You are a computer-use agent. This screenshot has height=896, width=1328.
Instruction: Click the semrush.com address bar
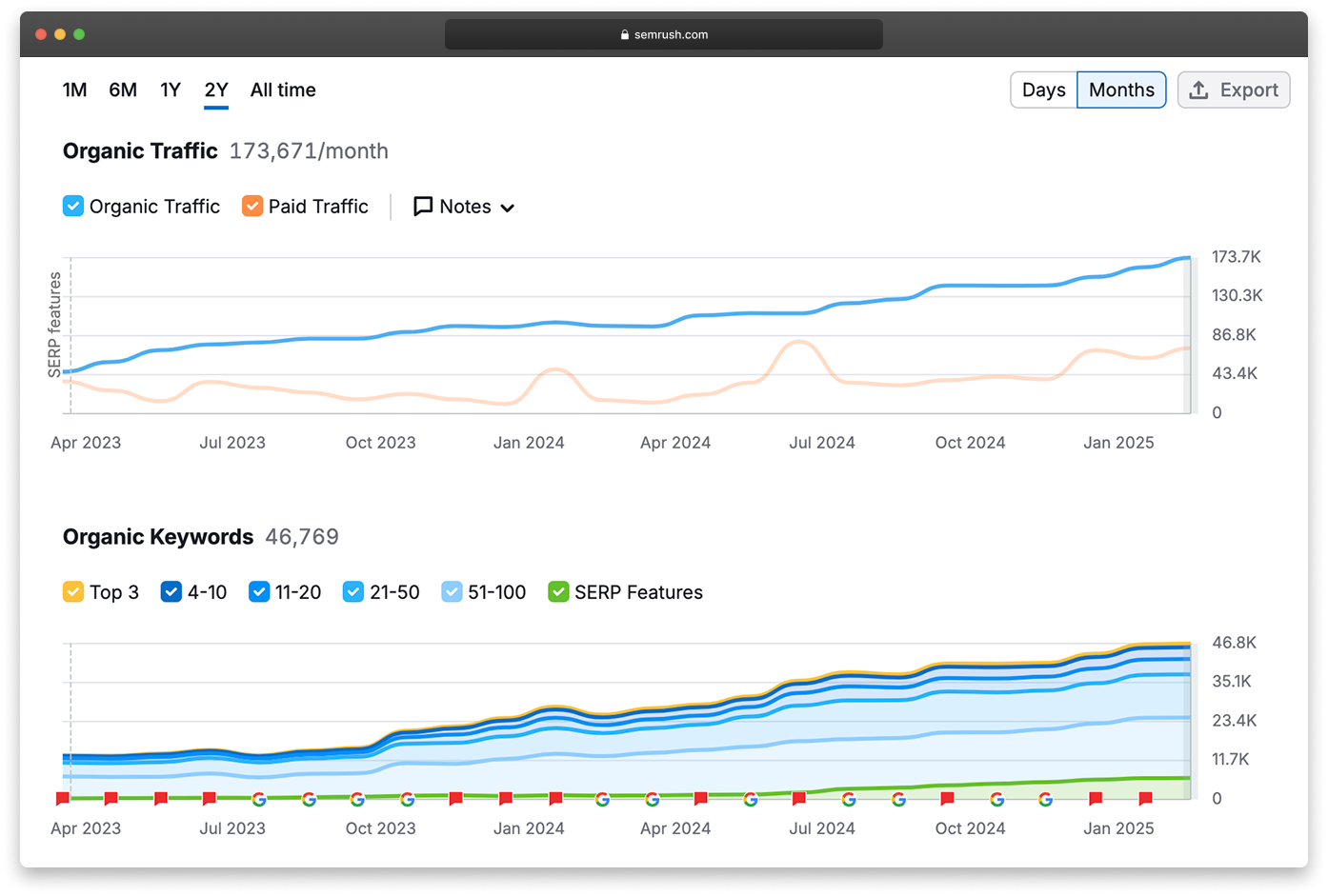pyautogui.click(x=664, y=35)
